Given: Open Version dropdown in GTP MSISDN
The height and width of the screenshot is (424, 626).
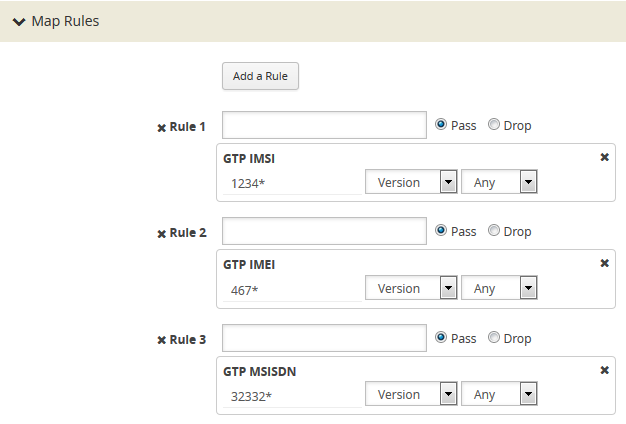Looking at the screenshot, I should tap(411, 395).
